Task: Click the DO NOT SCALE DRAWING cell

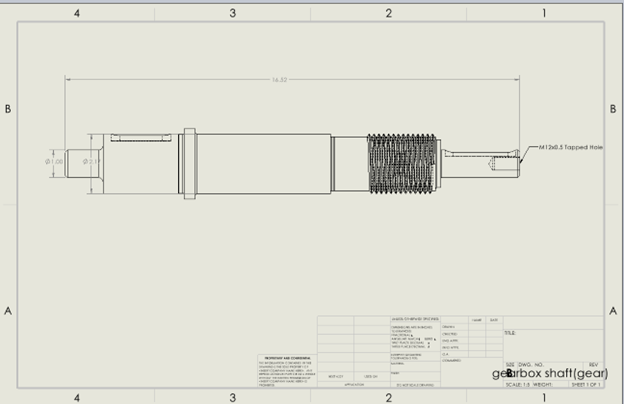Action: [415, 385]
